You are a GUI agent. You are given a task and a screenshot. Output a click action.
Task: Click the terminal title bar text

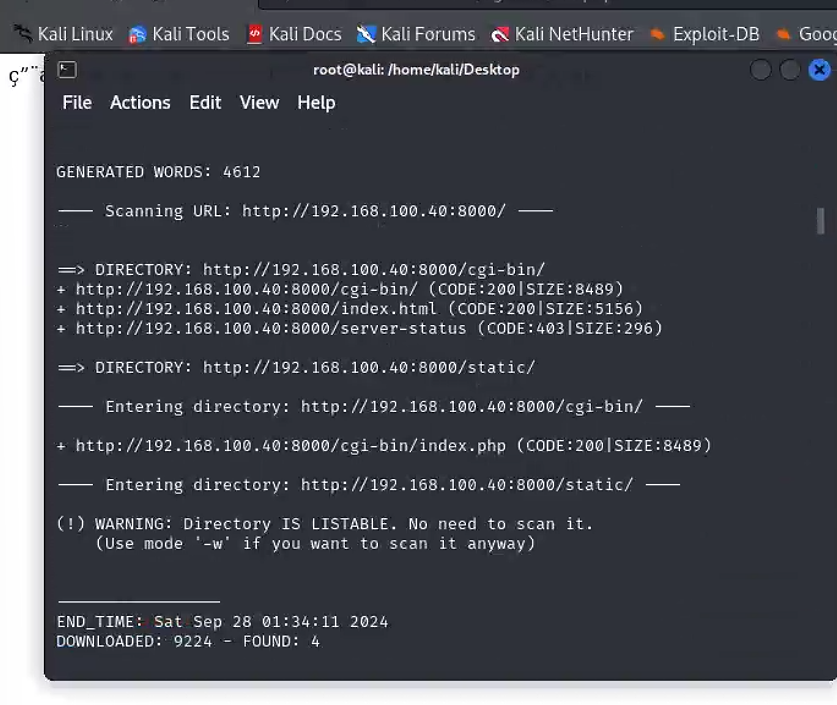coord(416,70)
